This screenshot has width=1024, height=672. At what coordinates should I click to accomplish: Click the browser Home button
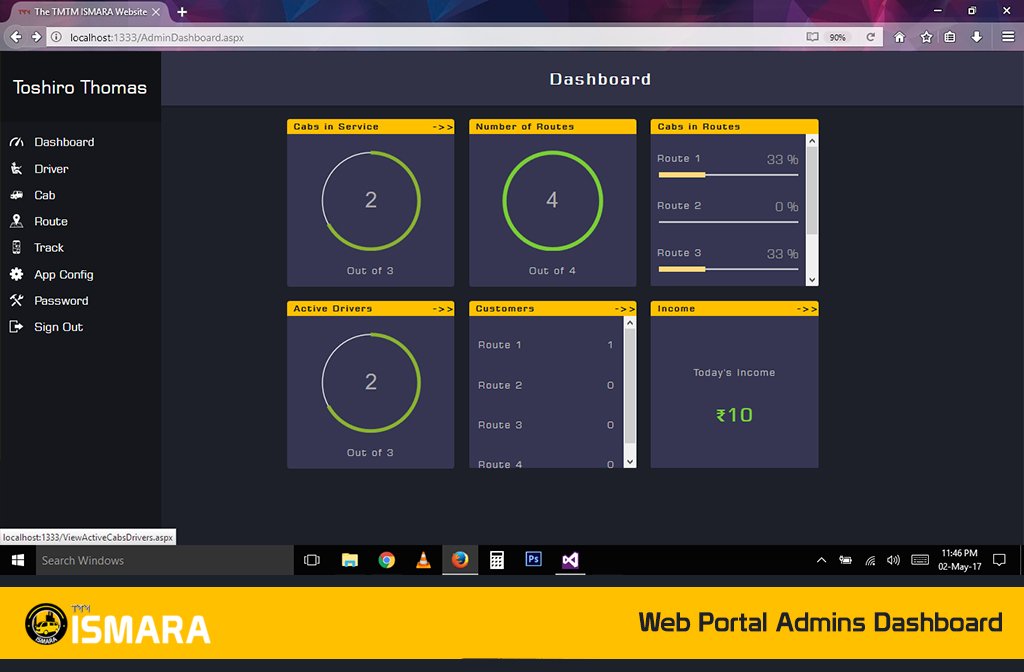900,37
